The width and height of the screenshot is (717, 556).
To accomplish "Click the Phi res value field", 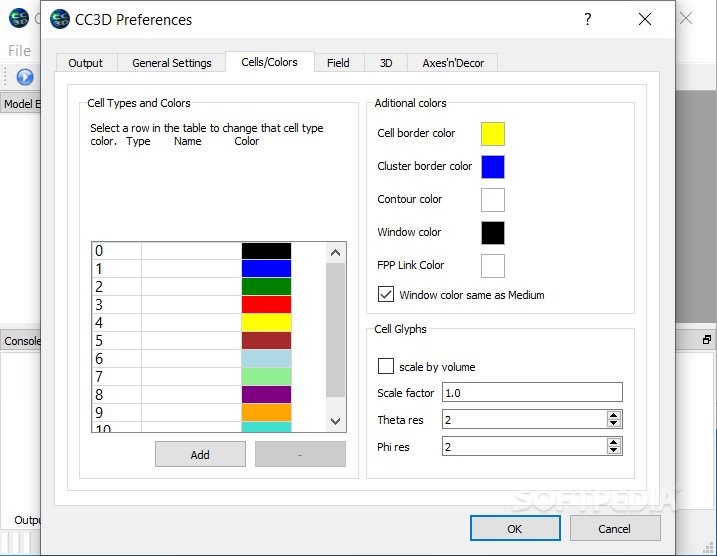I will (524, 446).
